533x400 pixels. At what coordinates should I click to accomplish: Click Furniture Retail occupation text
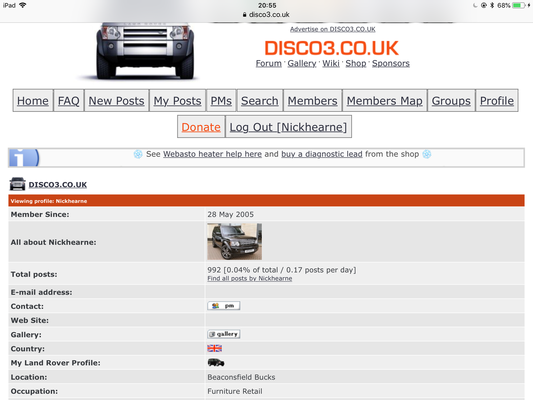point(235,391)
